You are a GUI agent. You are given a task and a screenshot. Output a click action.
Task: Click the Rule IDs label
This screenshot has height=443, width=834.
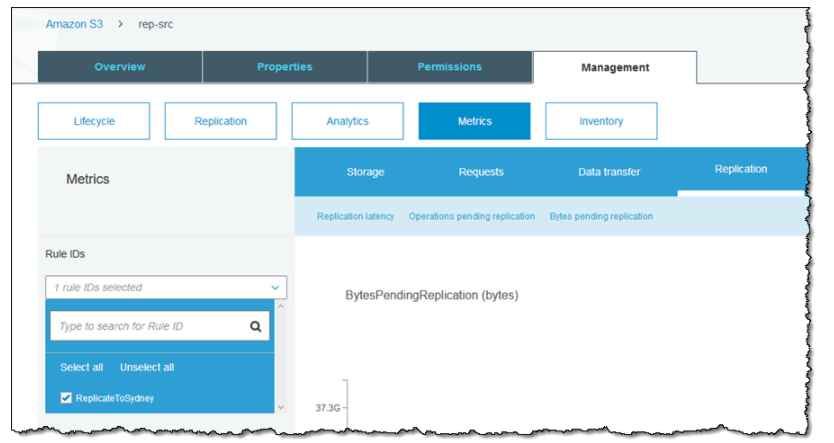point(65,254)
